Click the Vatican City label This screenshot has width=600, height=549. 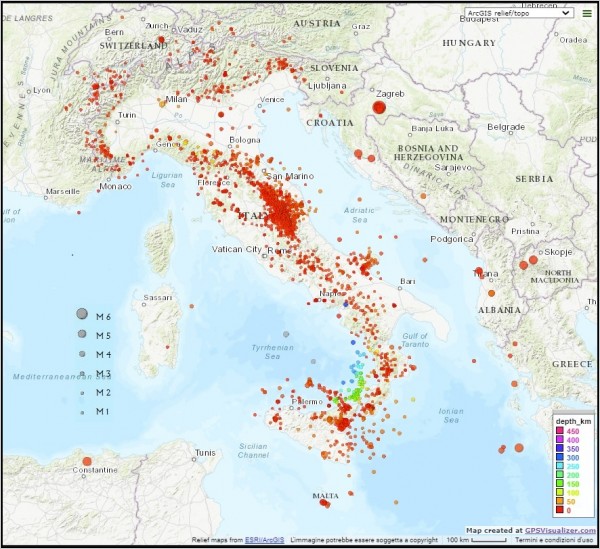(236, 249)
